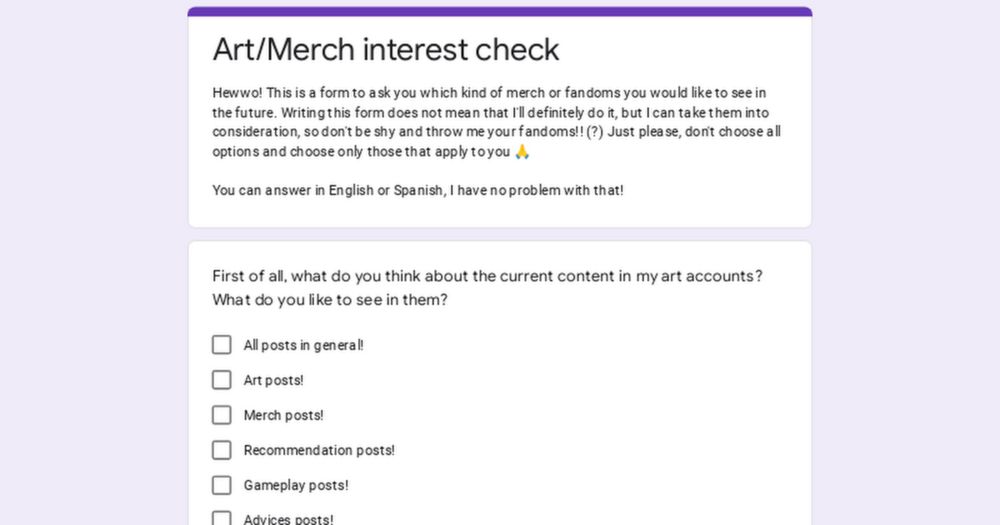1000x525 pixels.
Task: Click the 'Merch posts!' option label
Action: point(283,415)
